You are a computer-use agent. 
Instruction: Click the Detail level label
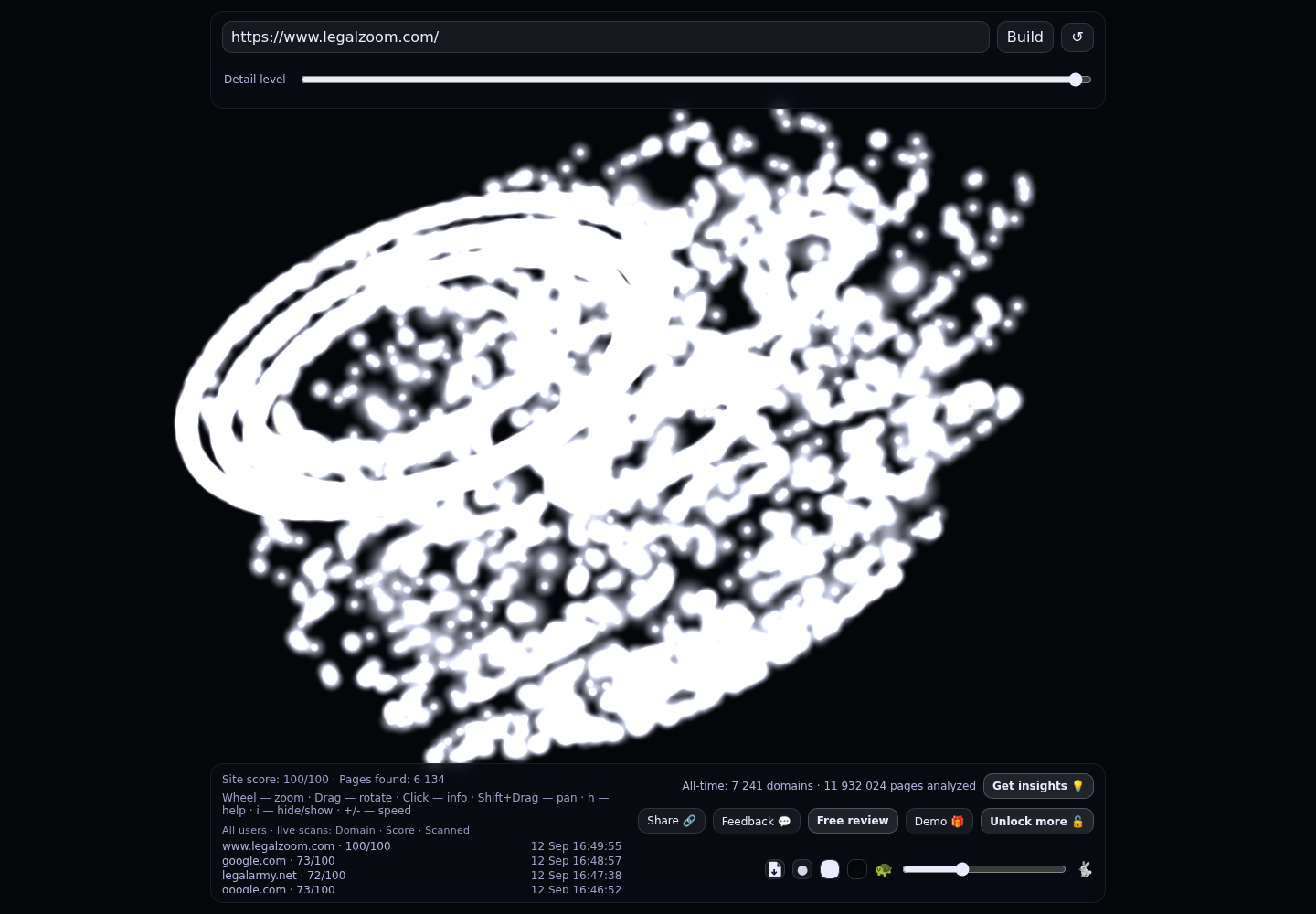tap(255, 80)
